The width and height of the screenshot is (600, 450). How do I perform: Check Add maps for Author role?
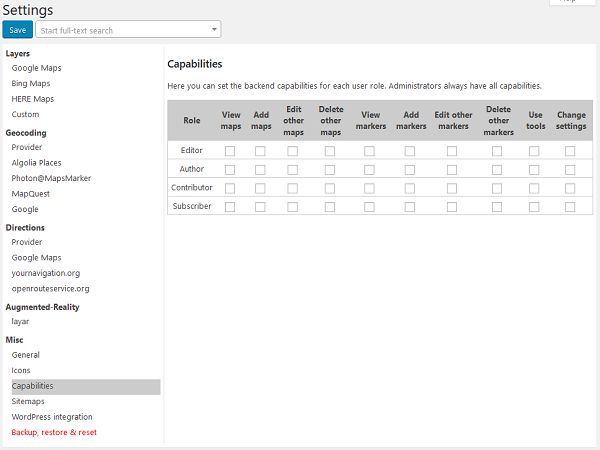click(x=260, y=169)
